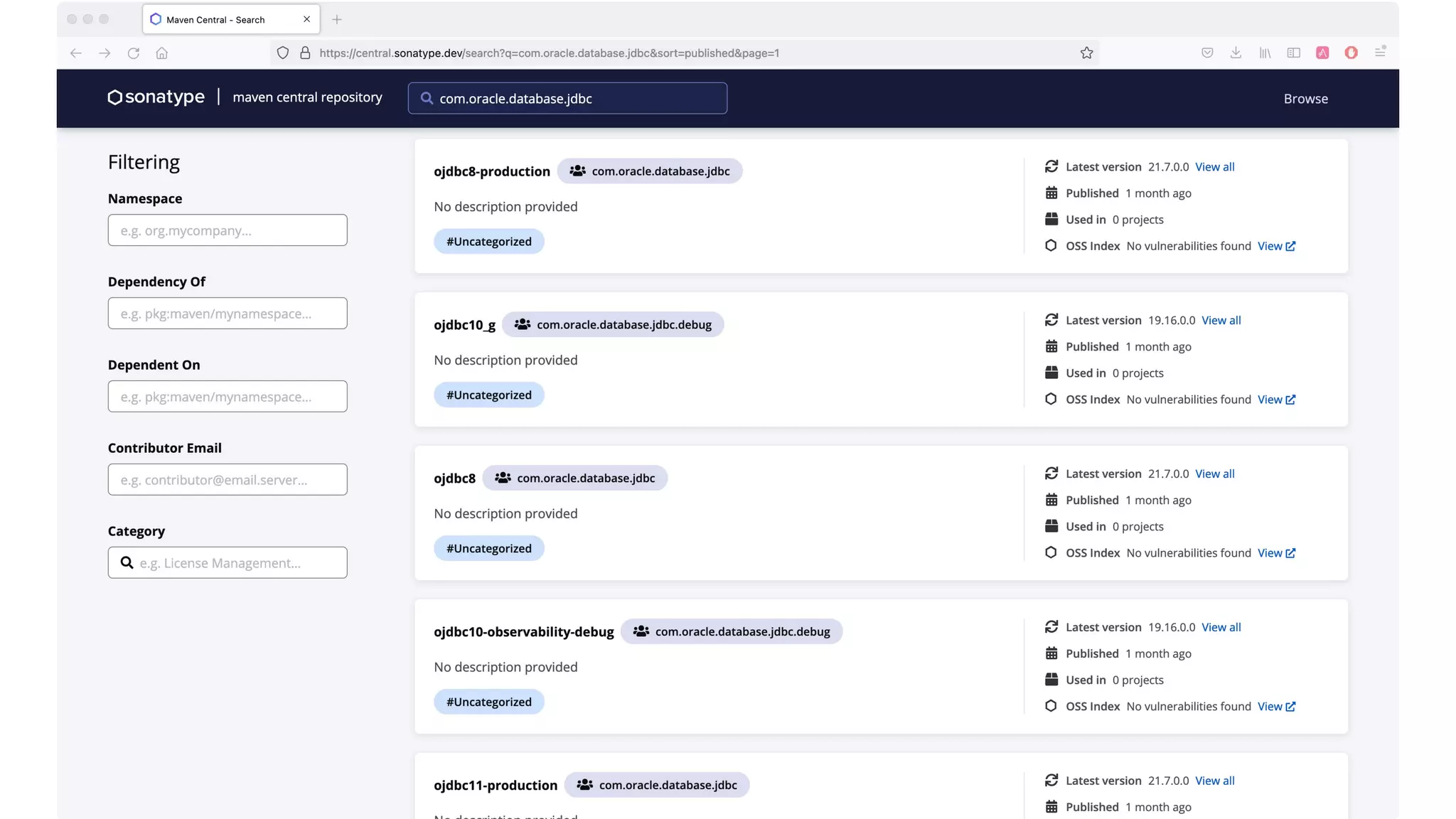Open the Pocket save icon
Screen dimensions: 1456x819
pyautogui.click(x=1207, y=53)
